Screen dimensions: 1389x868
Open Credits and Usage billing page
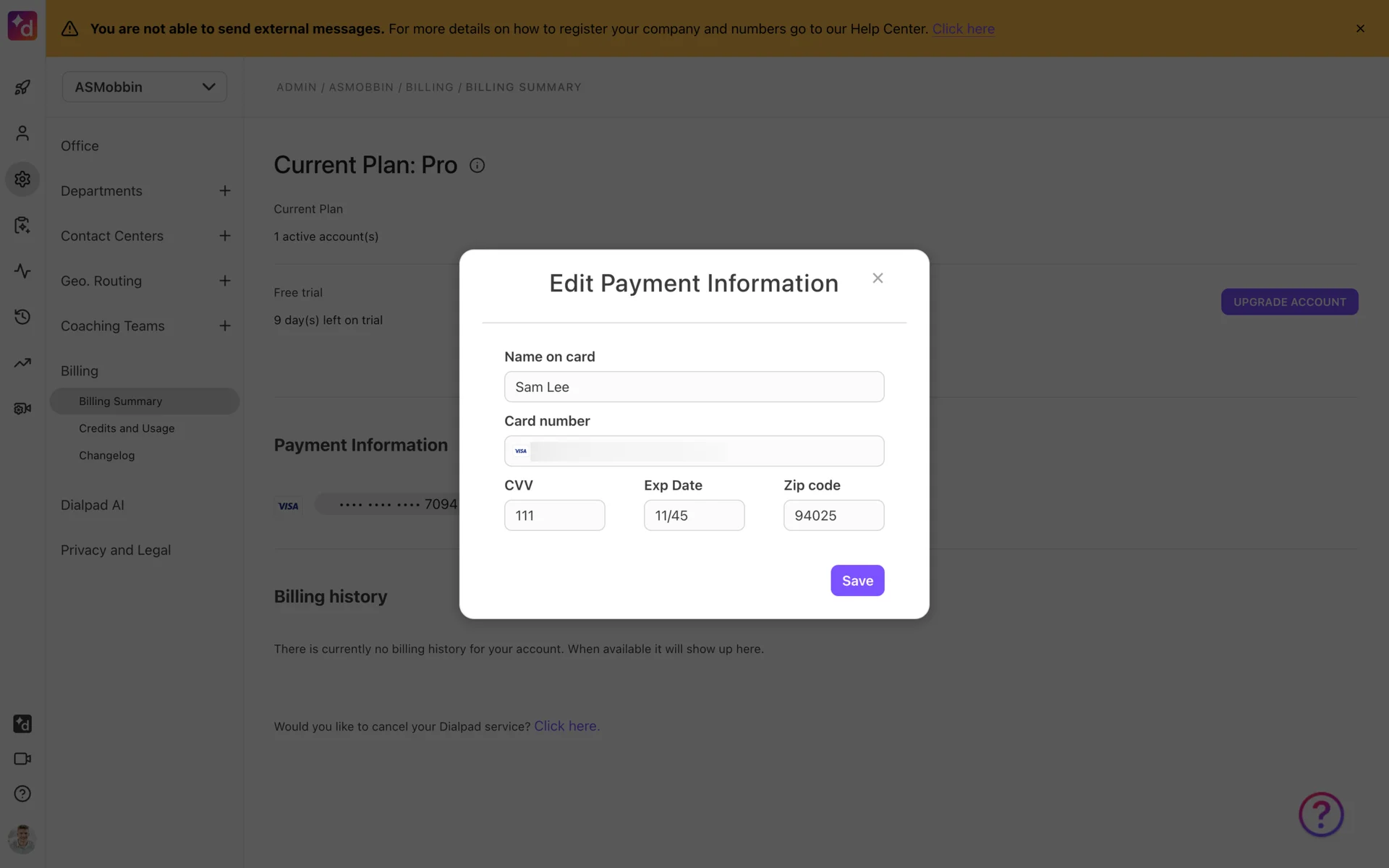(x=127, y=428)
